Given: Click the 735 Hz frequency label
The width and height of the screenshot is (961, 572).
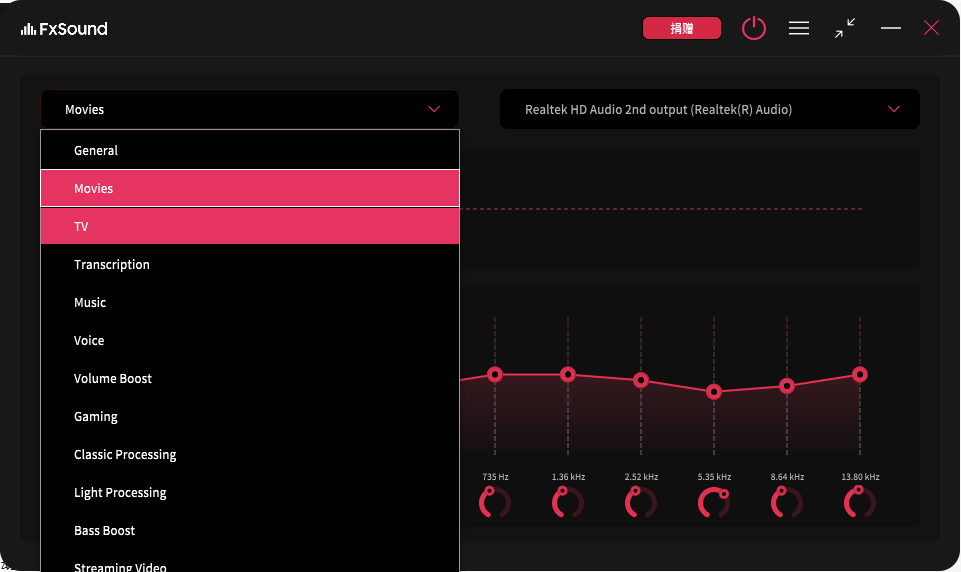Looking at the screenshot, I should click(x=495, y=476).
